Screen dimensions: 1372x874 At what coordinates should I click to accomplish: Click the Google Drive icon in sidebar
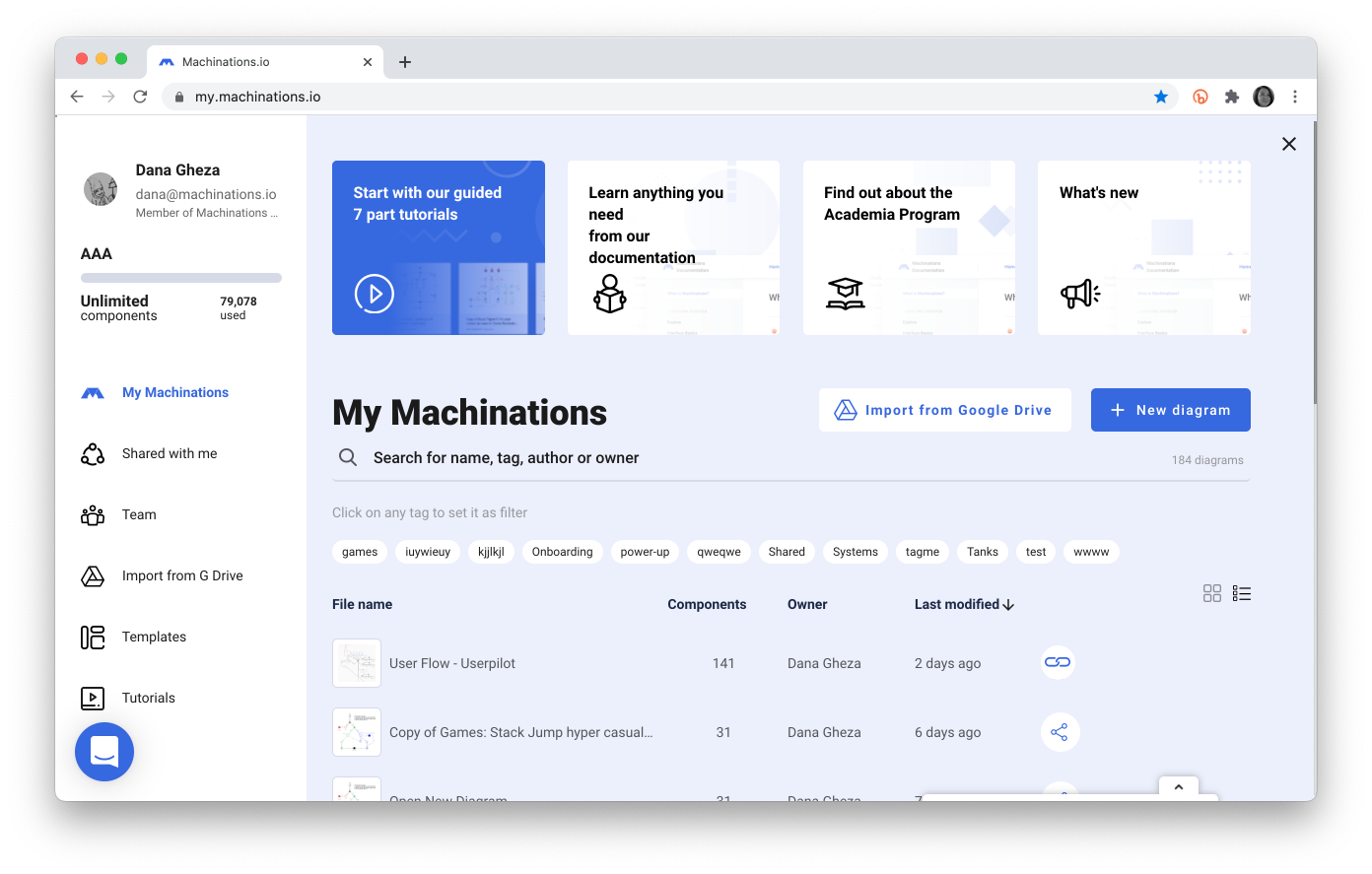coord(93,576)
